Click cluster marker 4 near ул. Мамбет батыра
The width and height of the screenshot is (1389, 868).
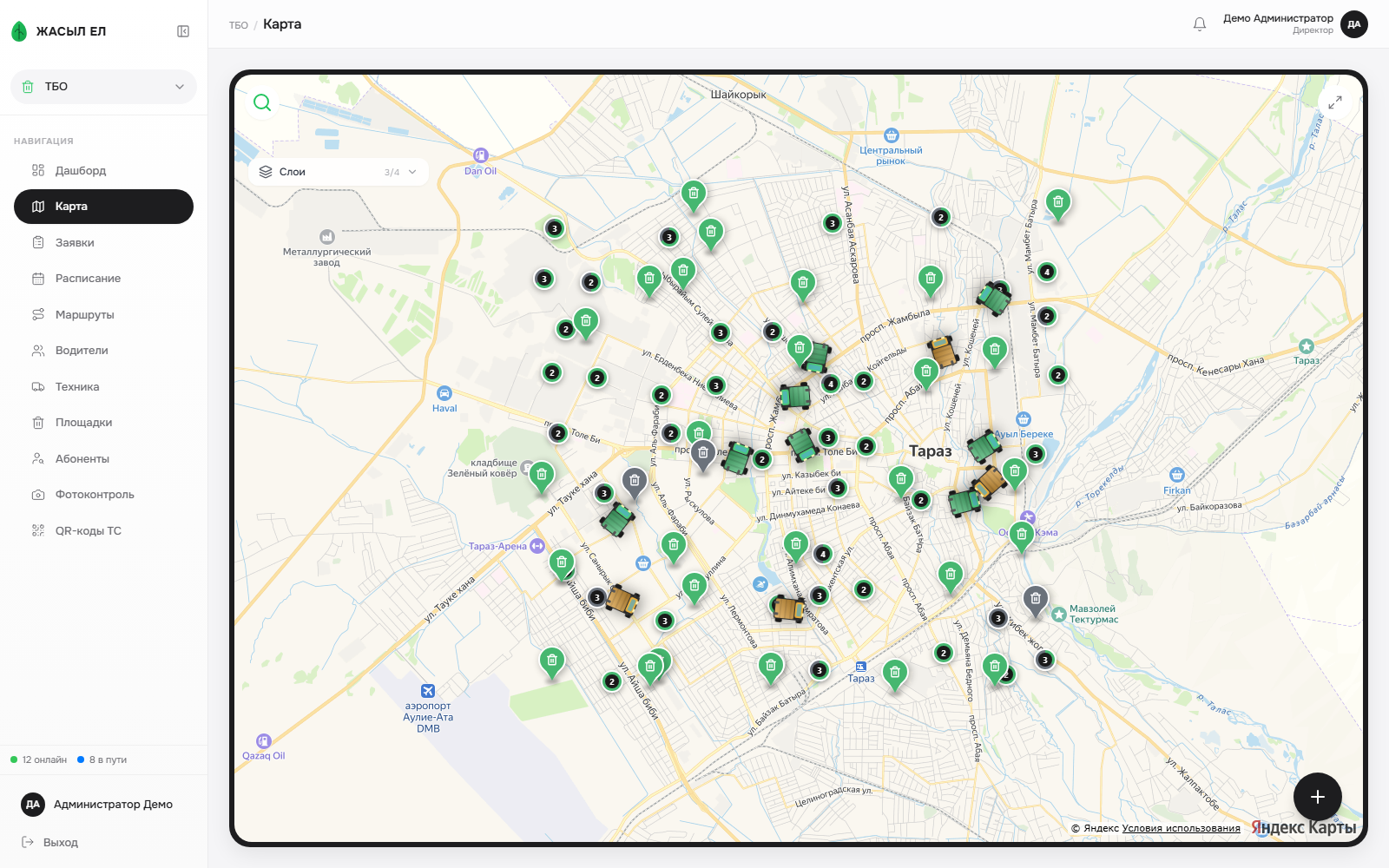(1047, 272)
